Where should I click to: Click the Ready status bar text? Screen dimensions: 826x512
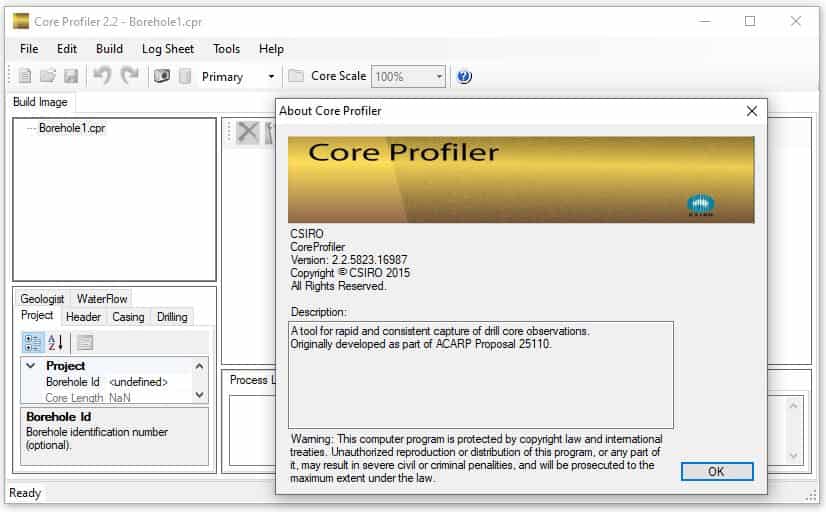point(25,493)
